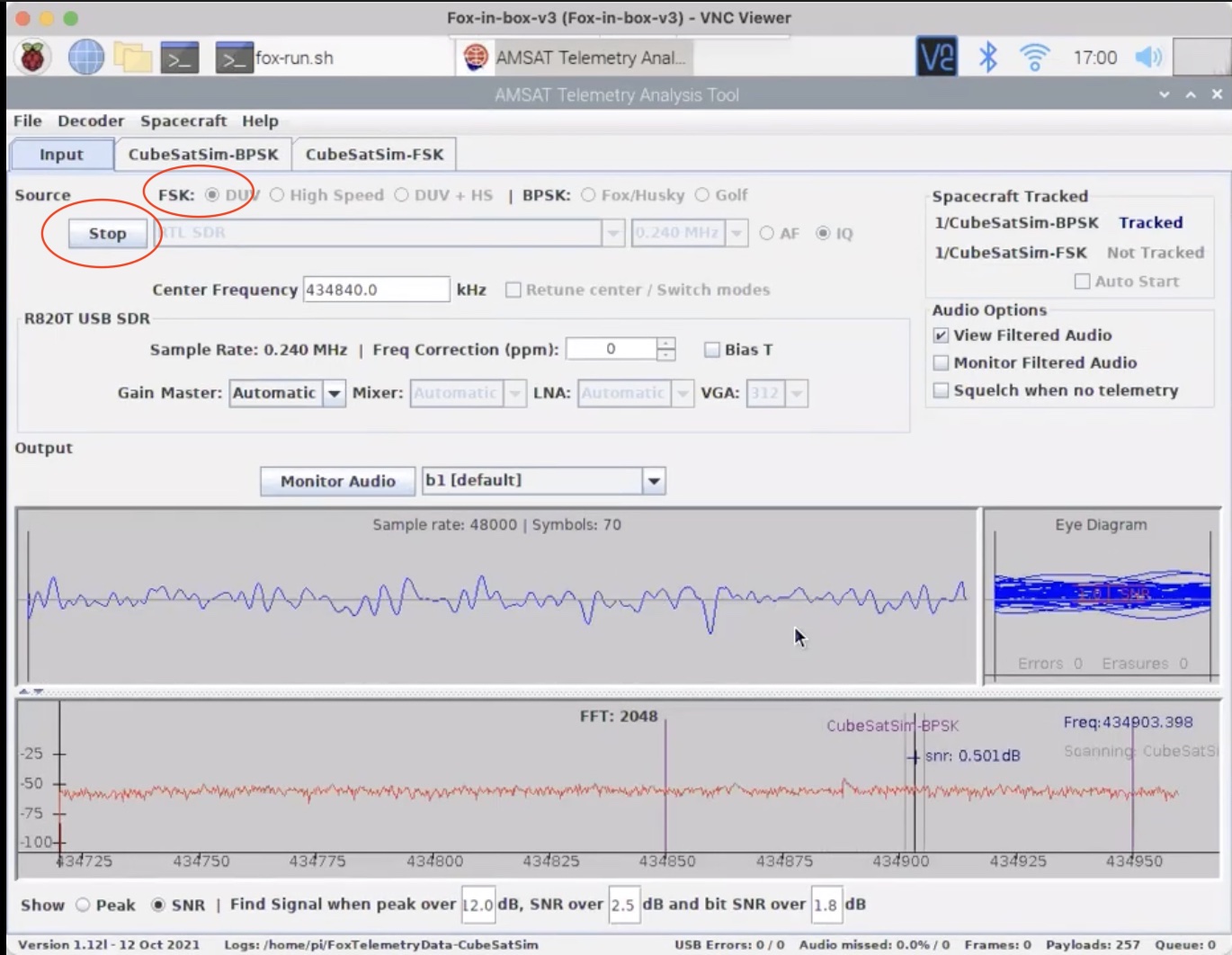Click the Center Frequency input field
The image size is (1232, 955).
click(375, 290)
